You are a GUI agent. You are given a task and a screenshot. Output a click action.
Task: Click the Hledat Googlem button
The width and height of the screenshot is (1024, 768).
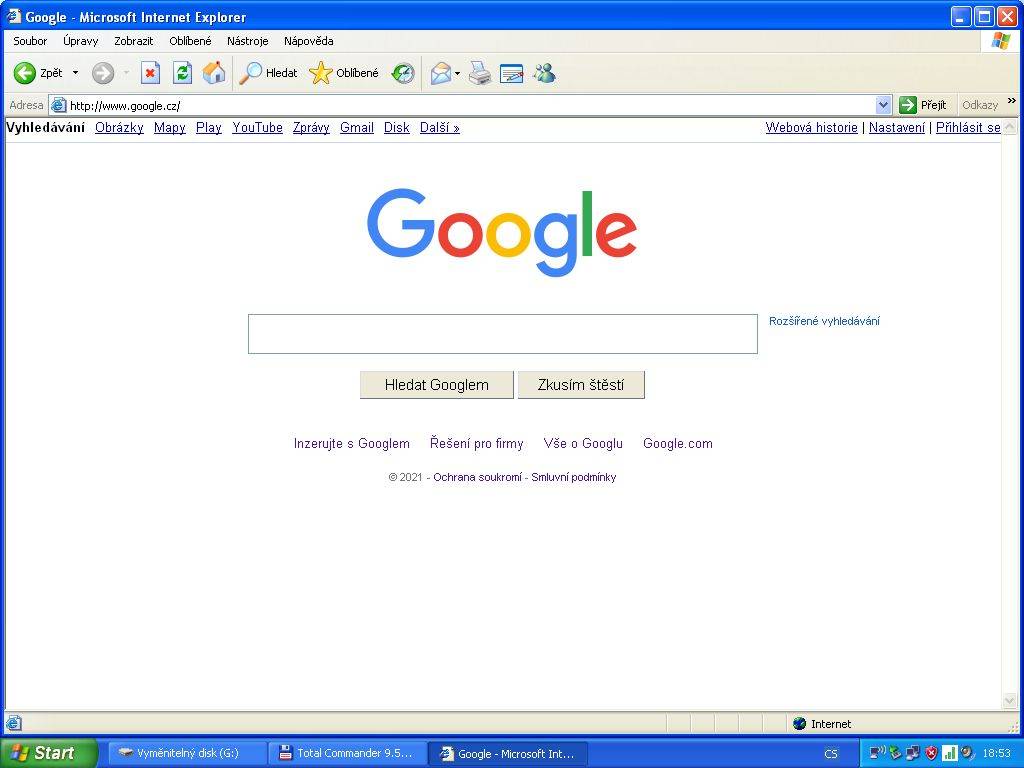coord(437,385)
